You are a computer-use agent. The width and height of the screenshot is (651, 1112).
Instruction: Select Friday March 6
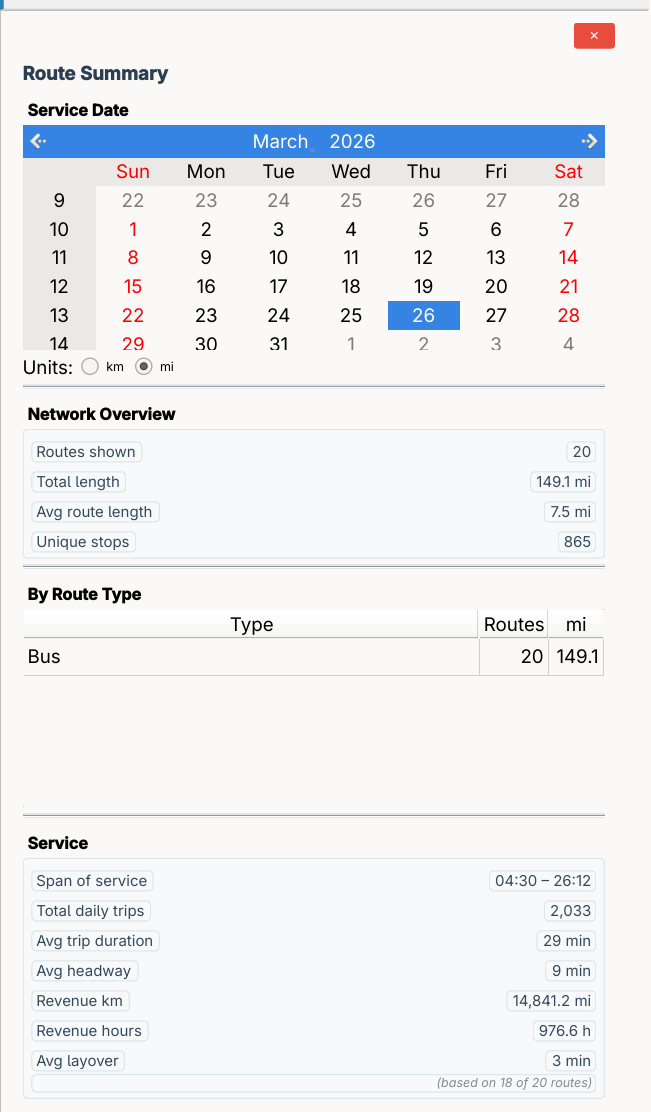(x=496, y=229)
